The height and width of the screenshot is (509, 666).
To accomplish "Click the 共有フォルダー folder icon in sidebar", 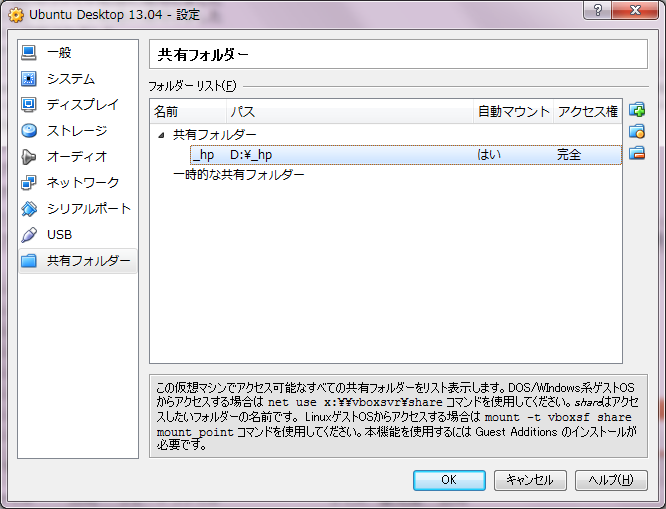I will pyautogui.click(x=29, y=260).
